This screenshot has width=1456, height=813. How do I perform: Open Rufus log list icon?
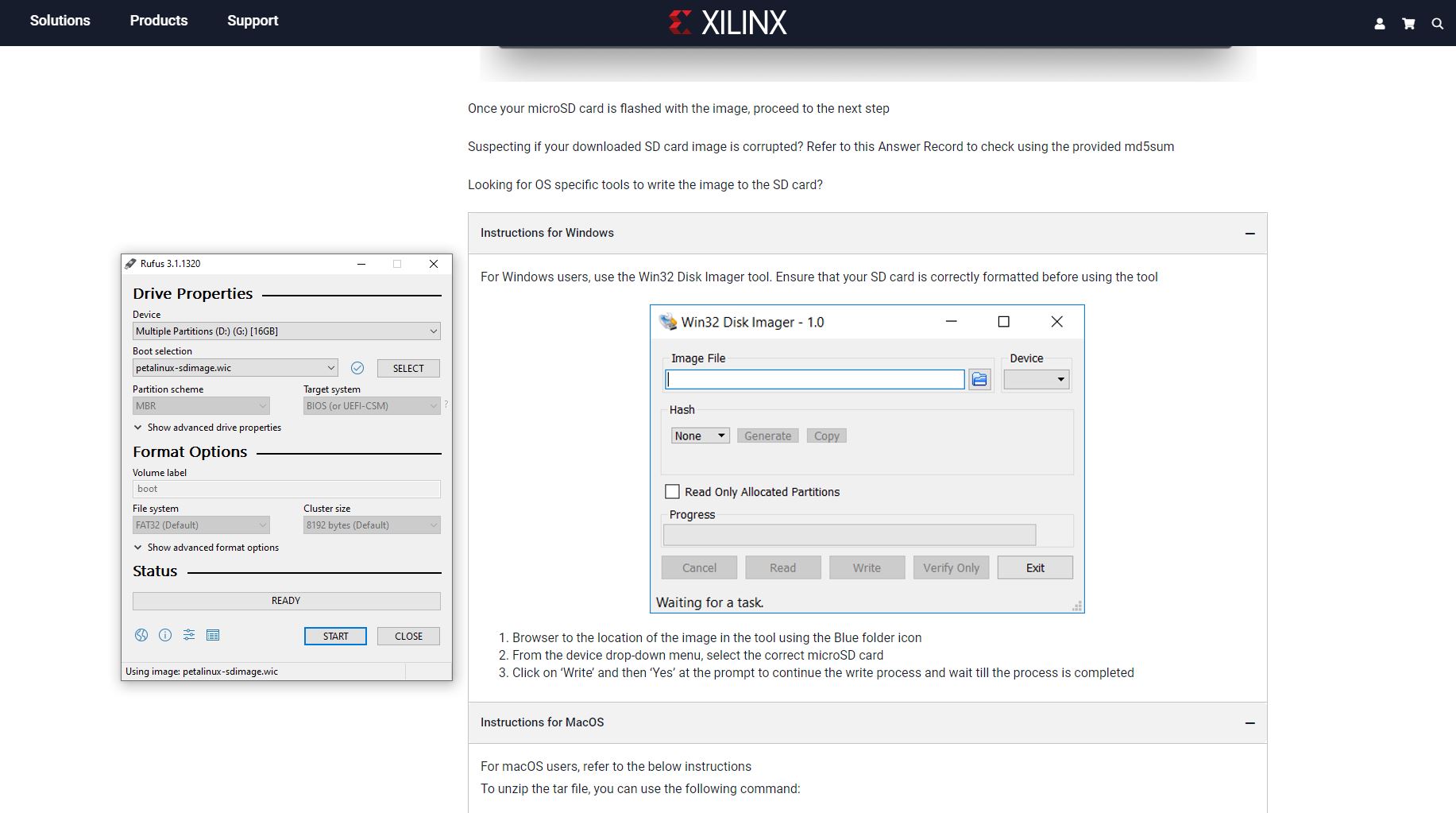(213, 635)
